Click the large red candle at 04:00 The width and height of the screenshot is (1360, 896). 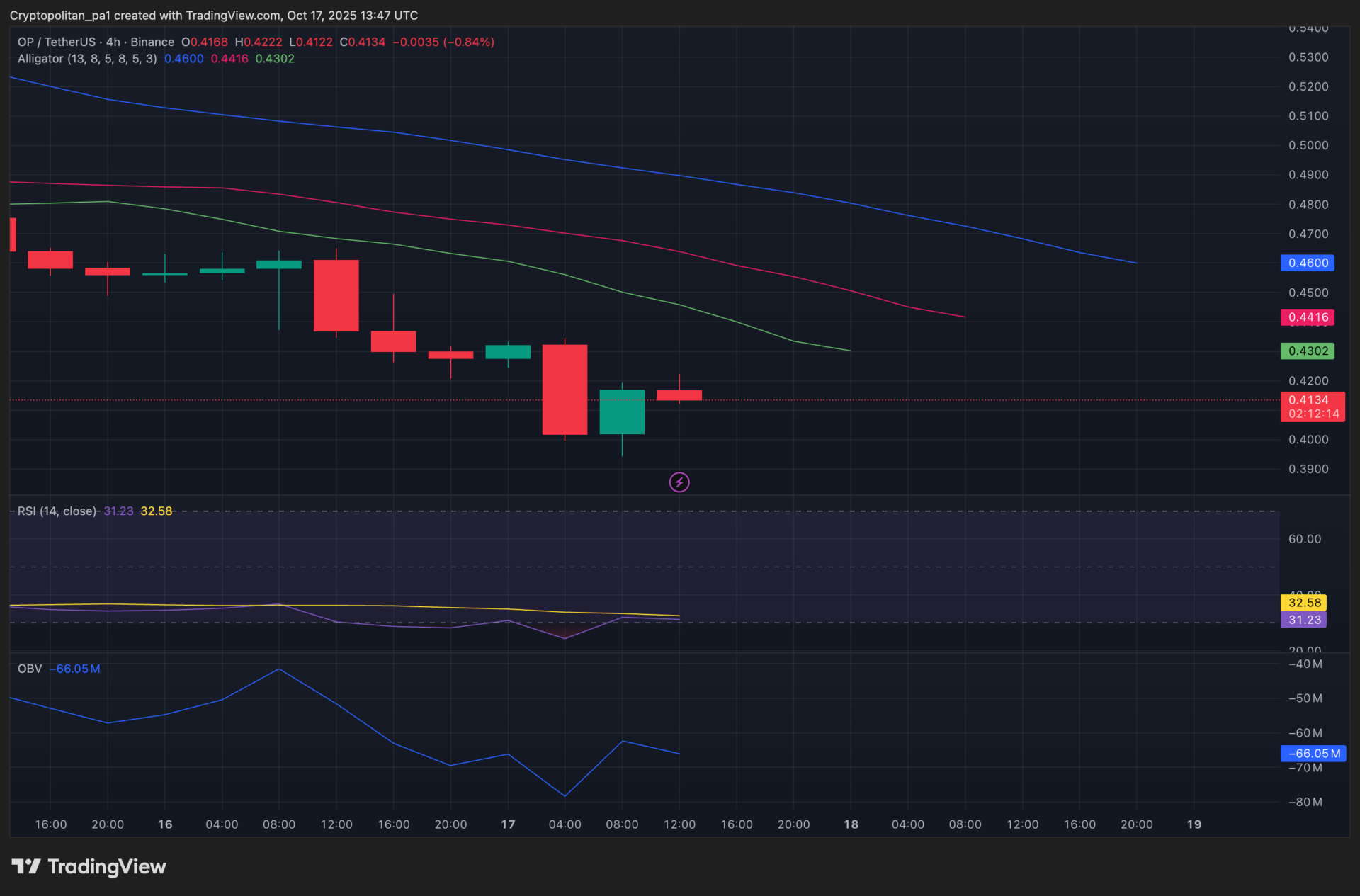click(x=565, y=390)
